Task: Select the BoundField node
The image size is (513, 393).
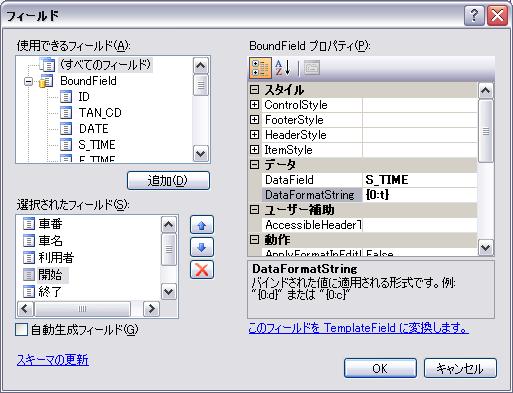Action: pyautogui.click(x=88, y=81)
